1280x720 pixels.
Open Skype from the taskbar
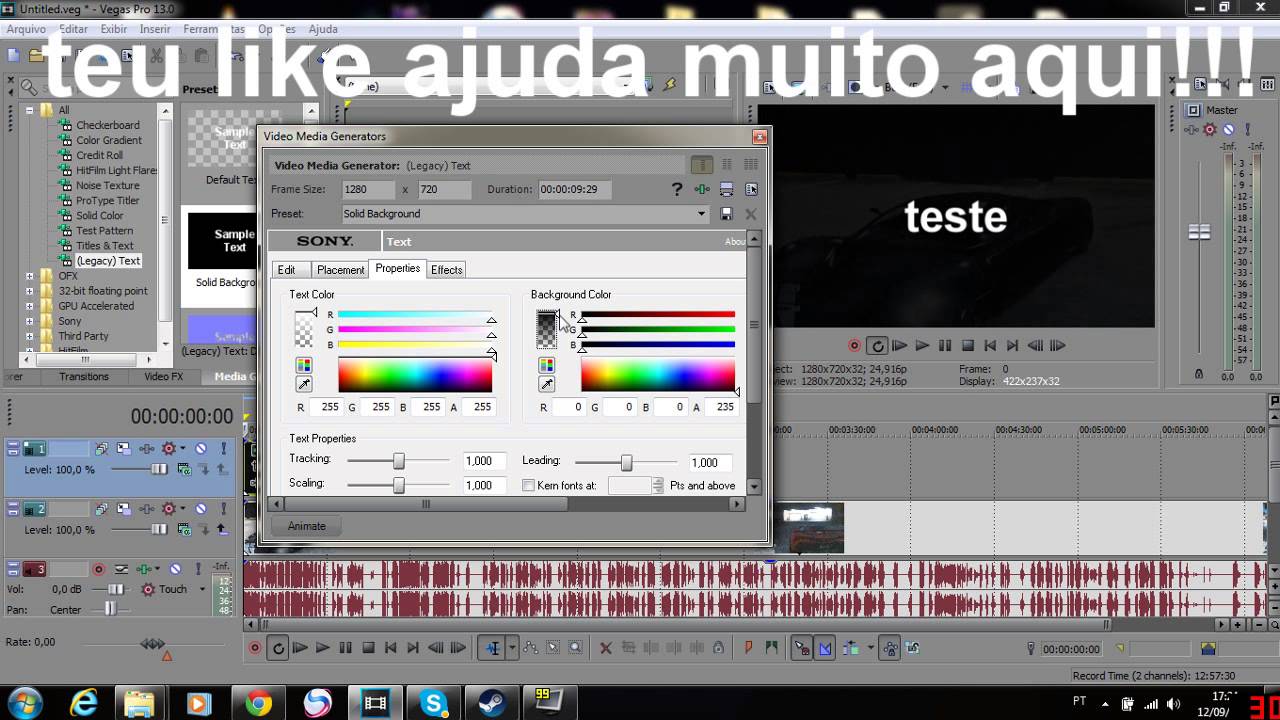pos(434,704)
